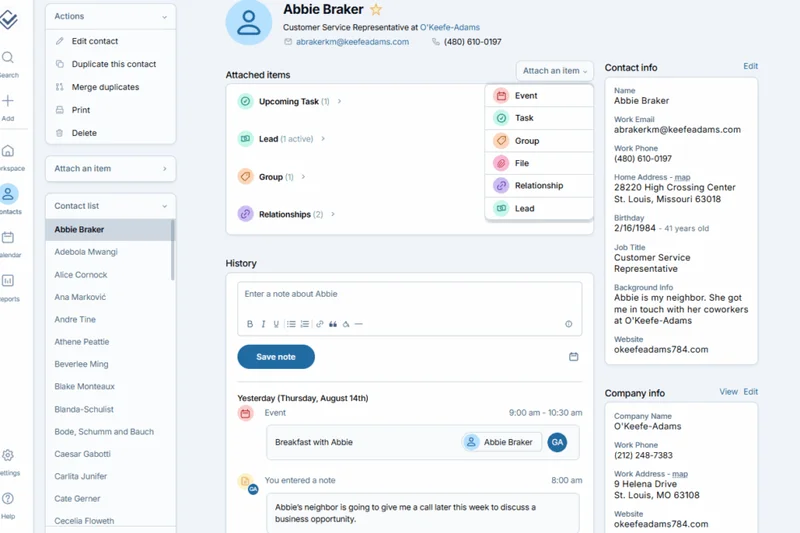This screenshot has width=800, height=533.
Task: Click the underline formatting icon
Action: coord(276,324)
